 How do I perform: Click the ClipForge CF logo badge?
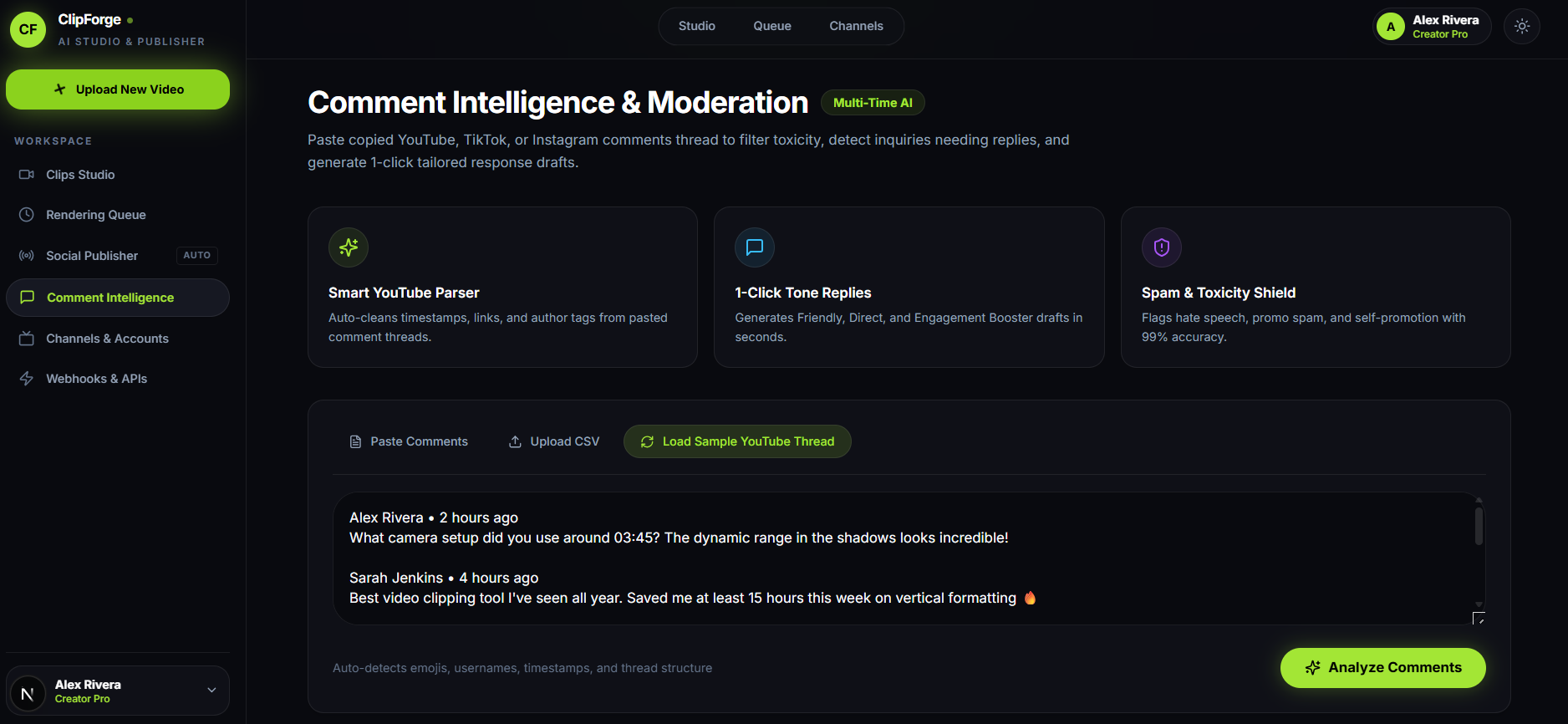[x=28, y=29]
